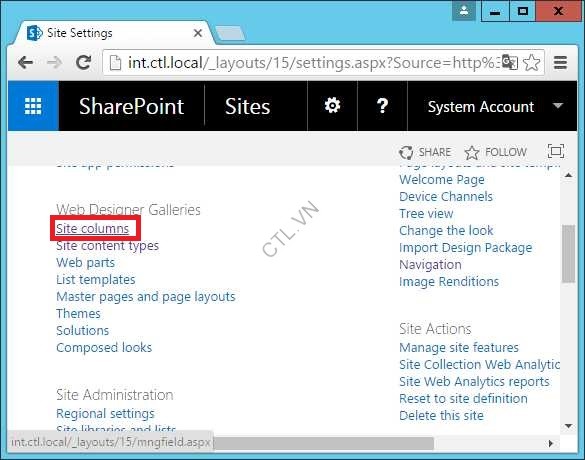The width and height of the screenshot is (585, 460).
Task: Minimize the Chrome window
Action: pyautogui.click(x=495, y=11)
